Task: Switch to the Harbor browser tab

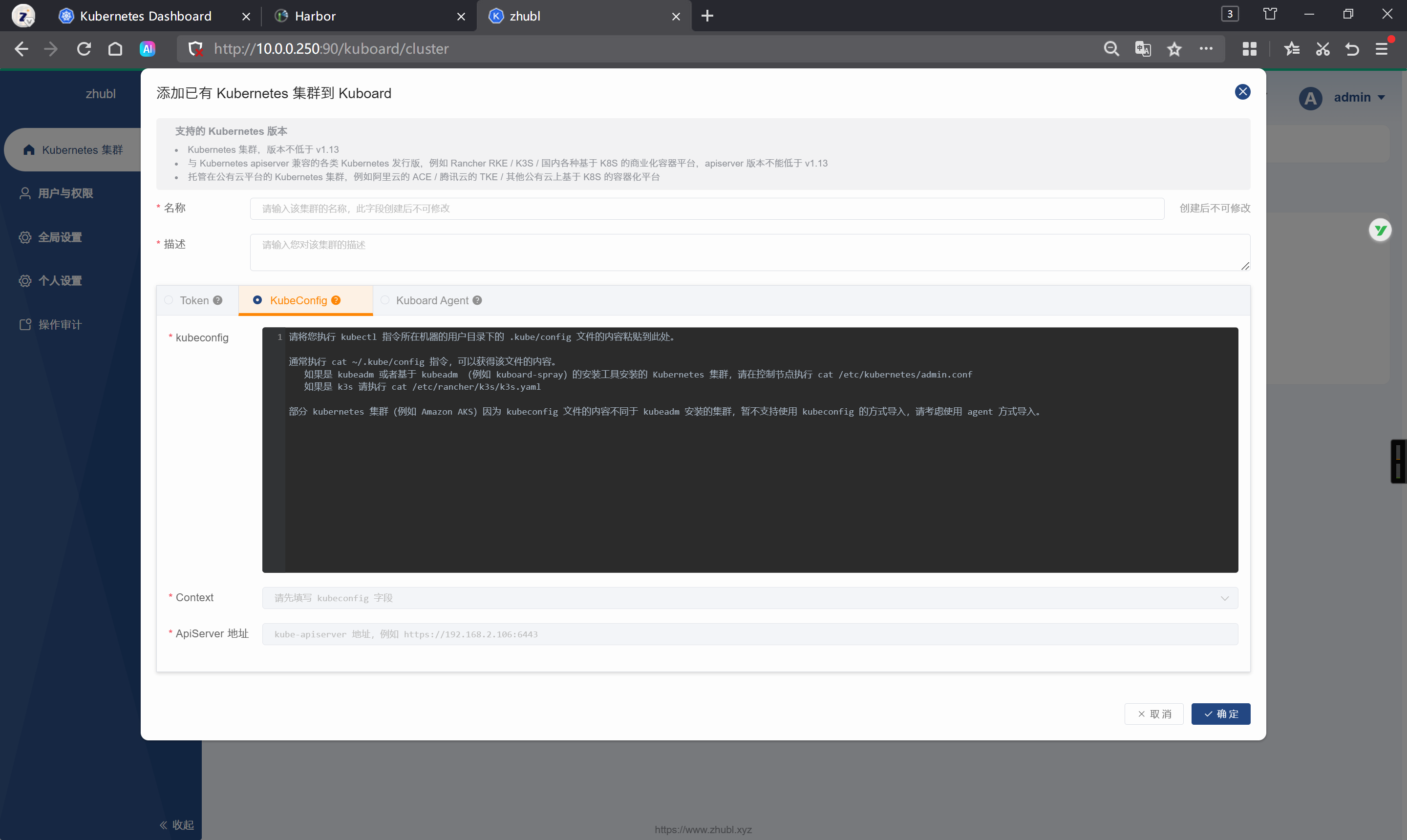Action: [315, 16]
